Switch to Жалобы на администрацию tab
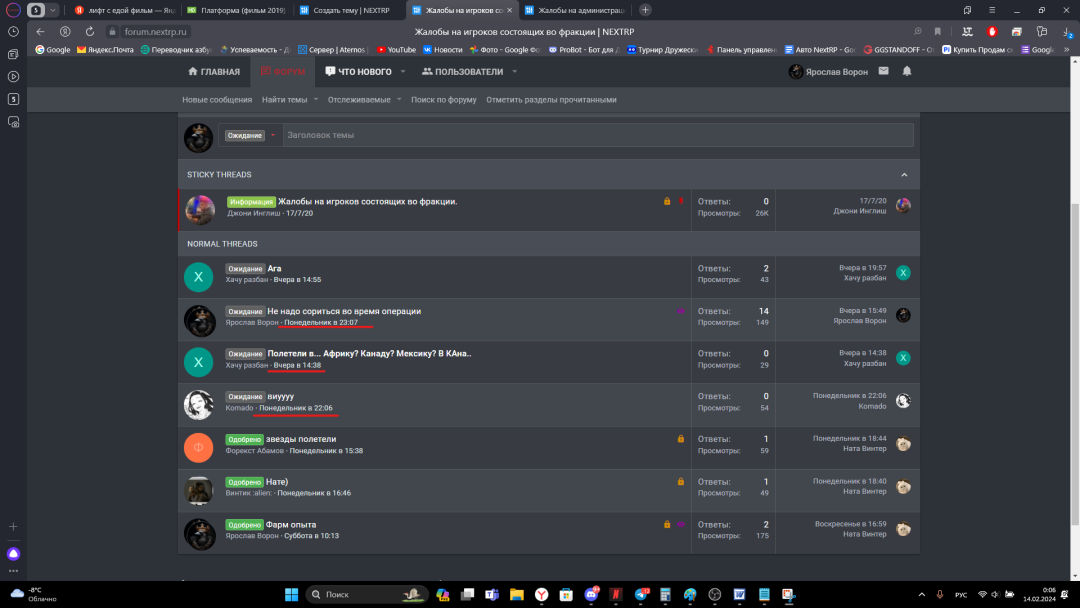Screen dimensions: 1080x608 (576, 10)
